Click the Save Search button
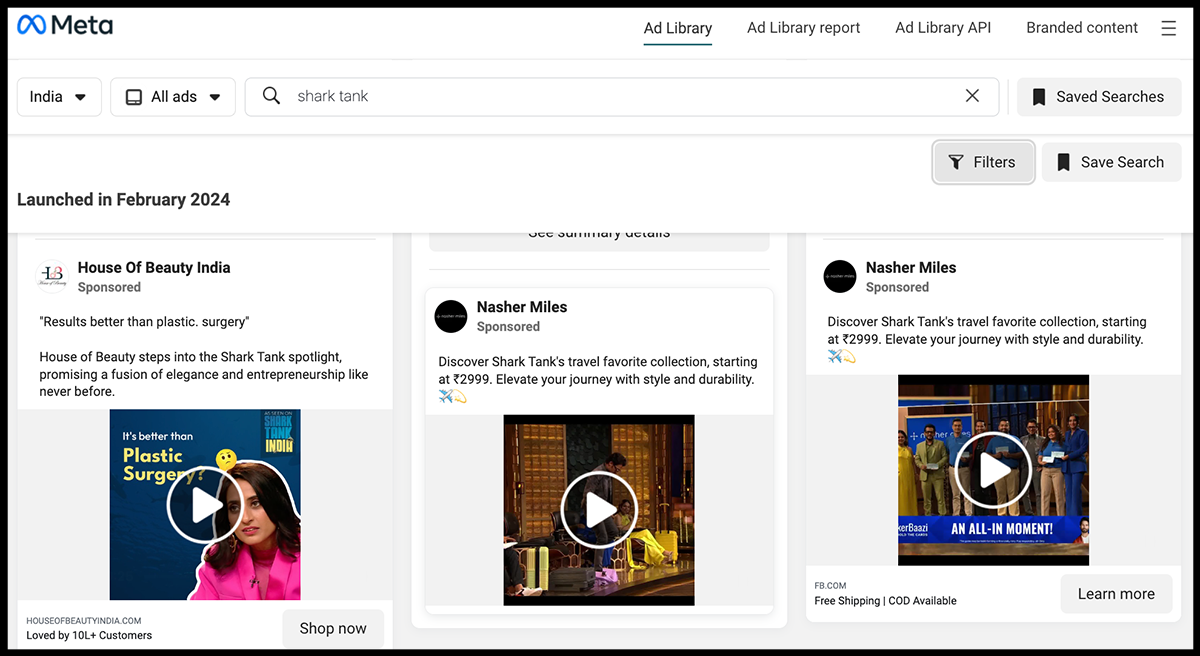Screen dimensions: 1200x656 click(1111, 162)
